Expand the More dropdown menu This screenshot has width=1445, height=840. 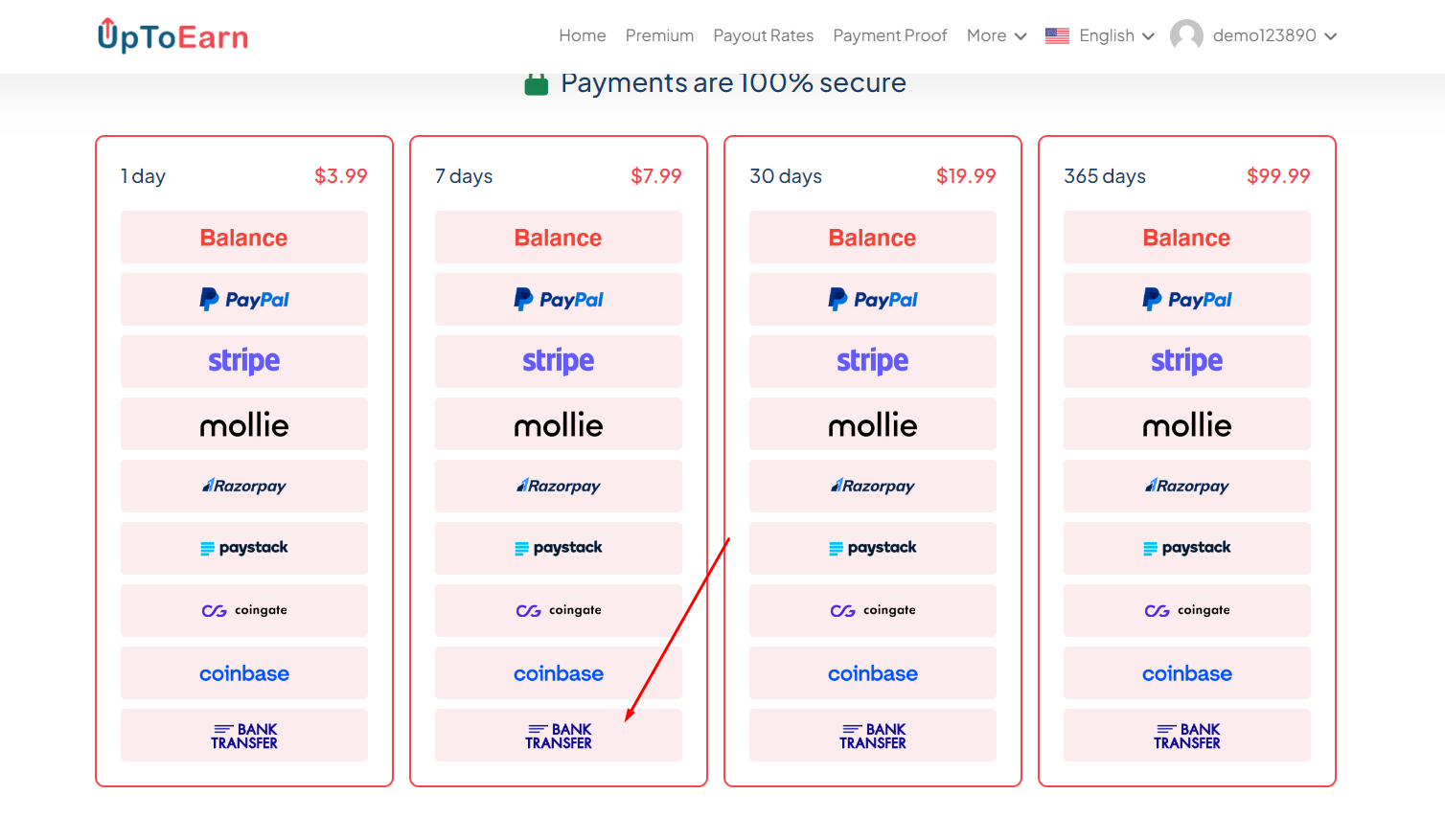click(997, 36)
